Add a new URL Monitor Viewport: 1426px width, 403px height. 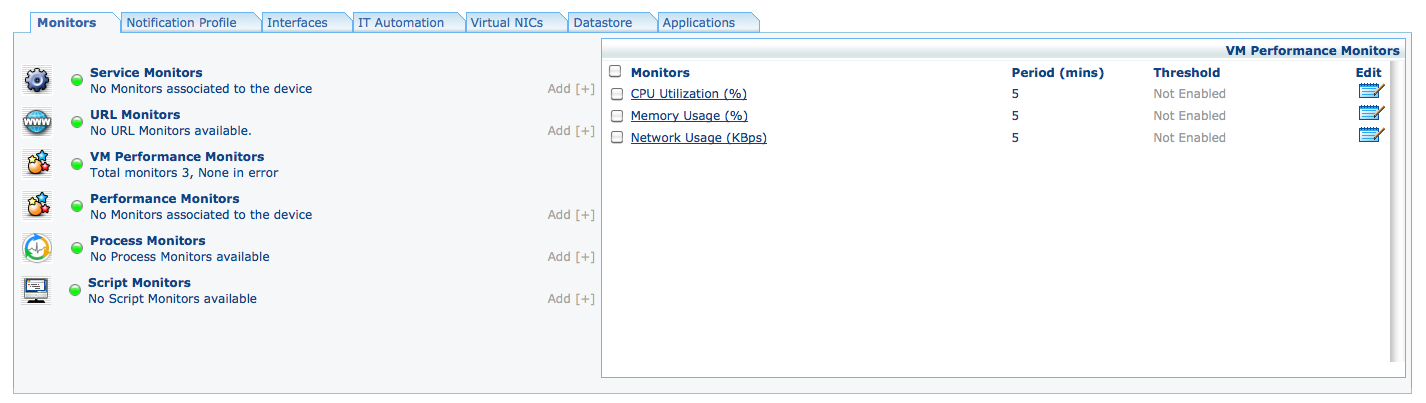(x=571, y=131)
